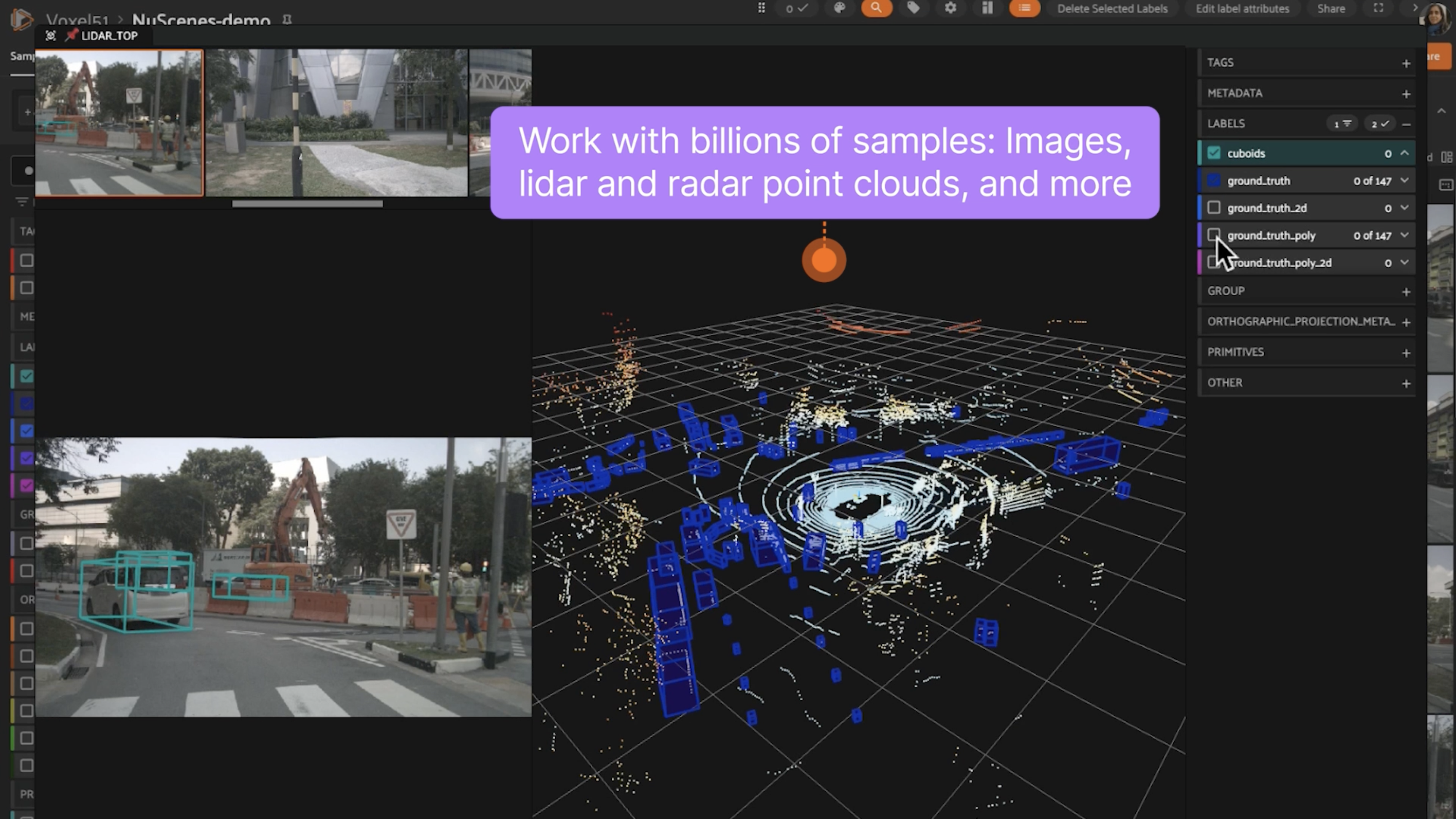Expand the PRIMITIVES section
The width and height of the screenshot is (1456, 819).
point(1406,353)
